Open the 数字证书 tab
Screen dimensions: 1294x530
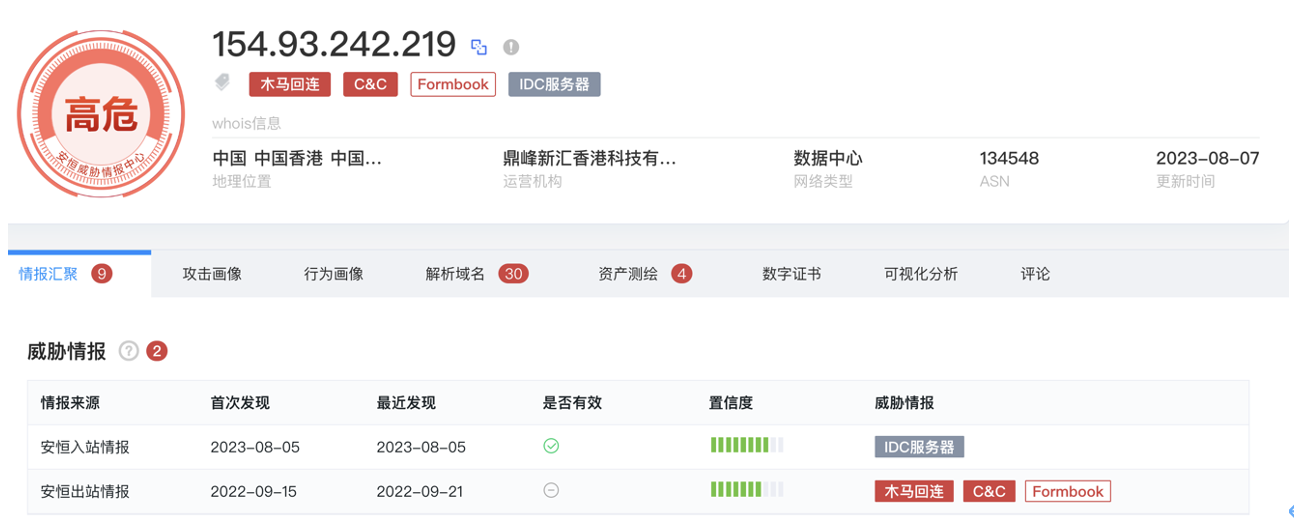[x=791, y=274]
